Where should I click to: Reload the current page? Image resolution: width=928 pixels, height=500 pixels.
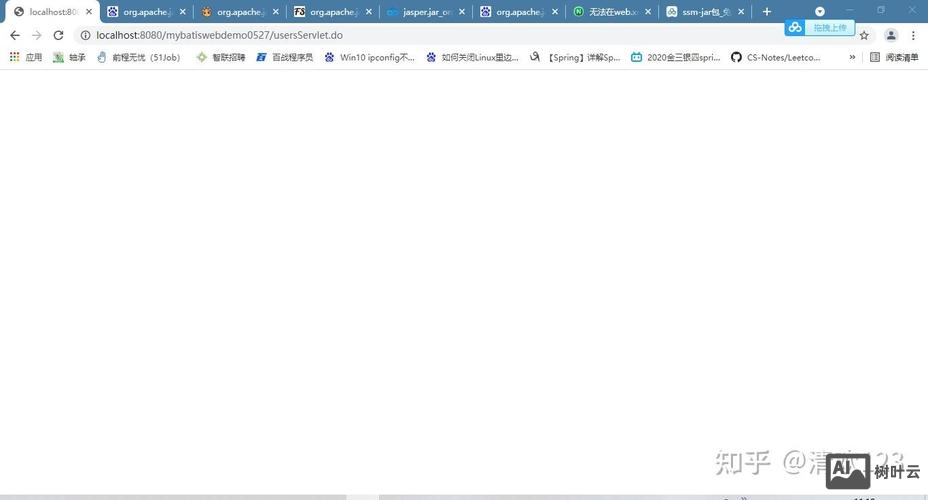click(58, 35)
